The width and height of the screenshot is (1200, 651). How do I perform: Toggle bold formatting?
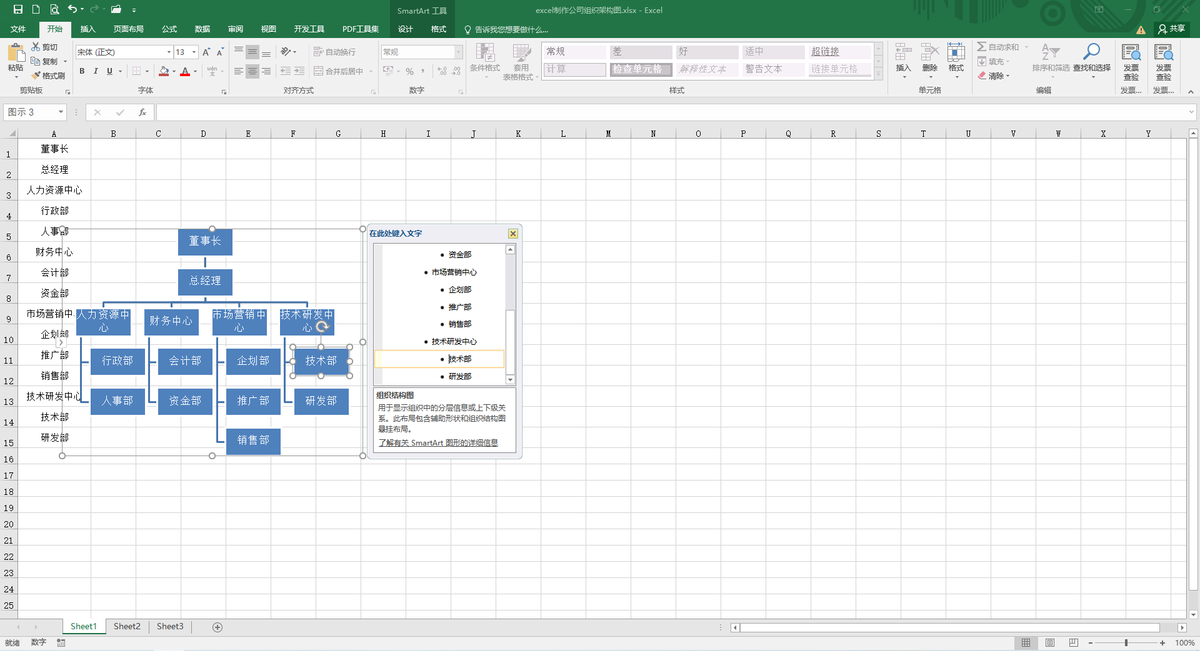click(x=82, y=71)
